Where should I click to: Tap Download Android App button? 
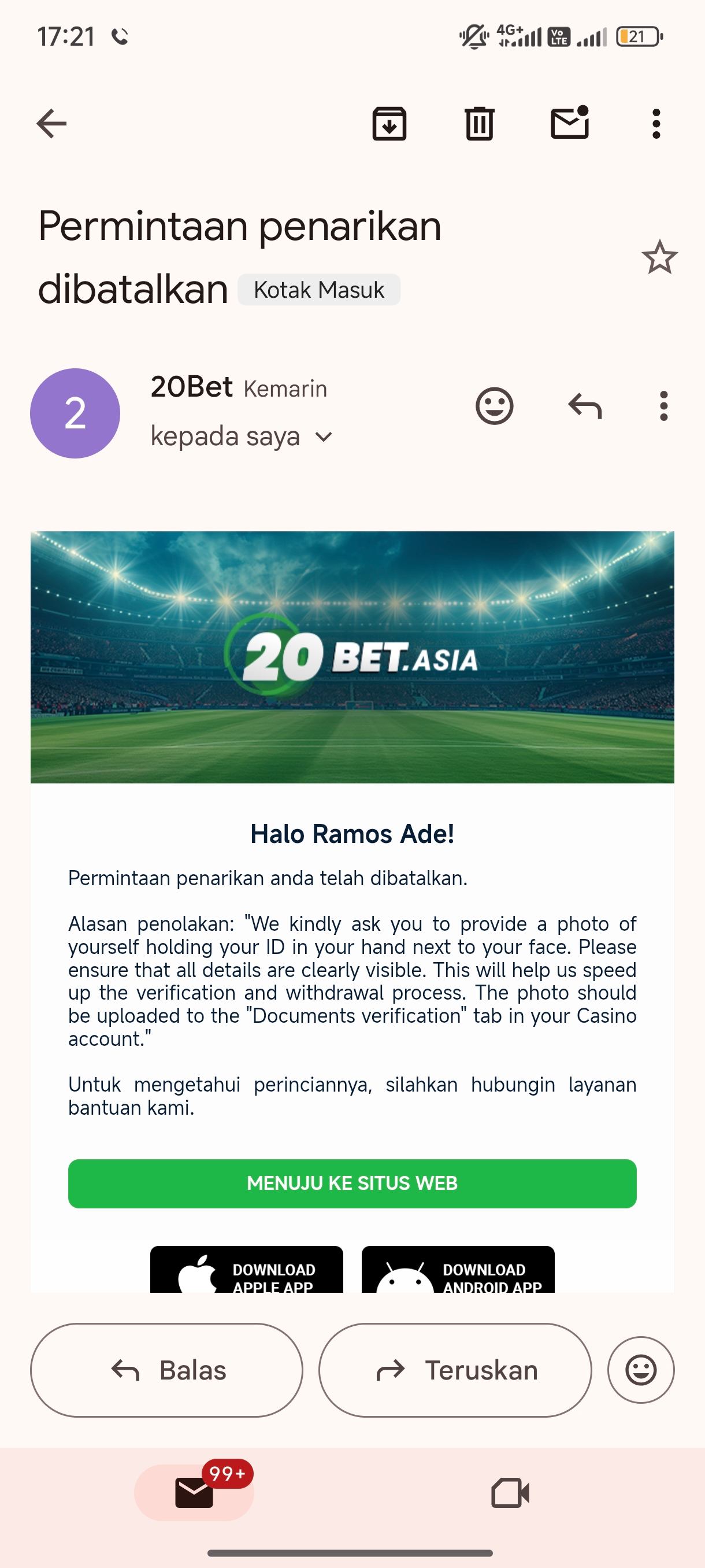coord(458,1270)
